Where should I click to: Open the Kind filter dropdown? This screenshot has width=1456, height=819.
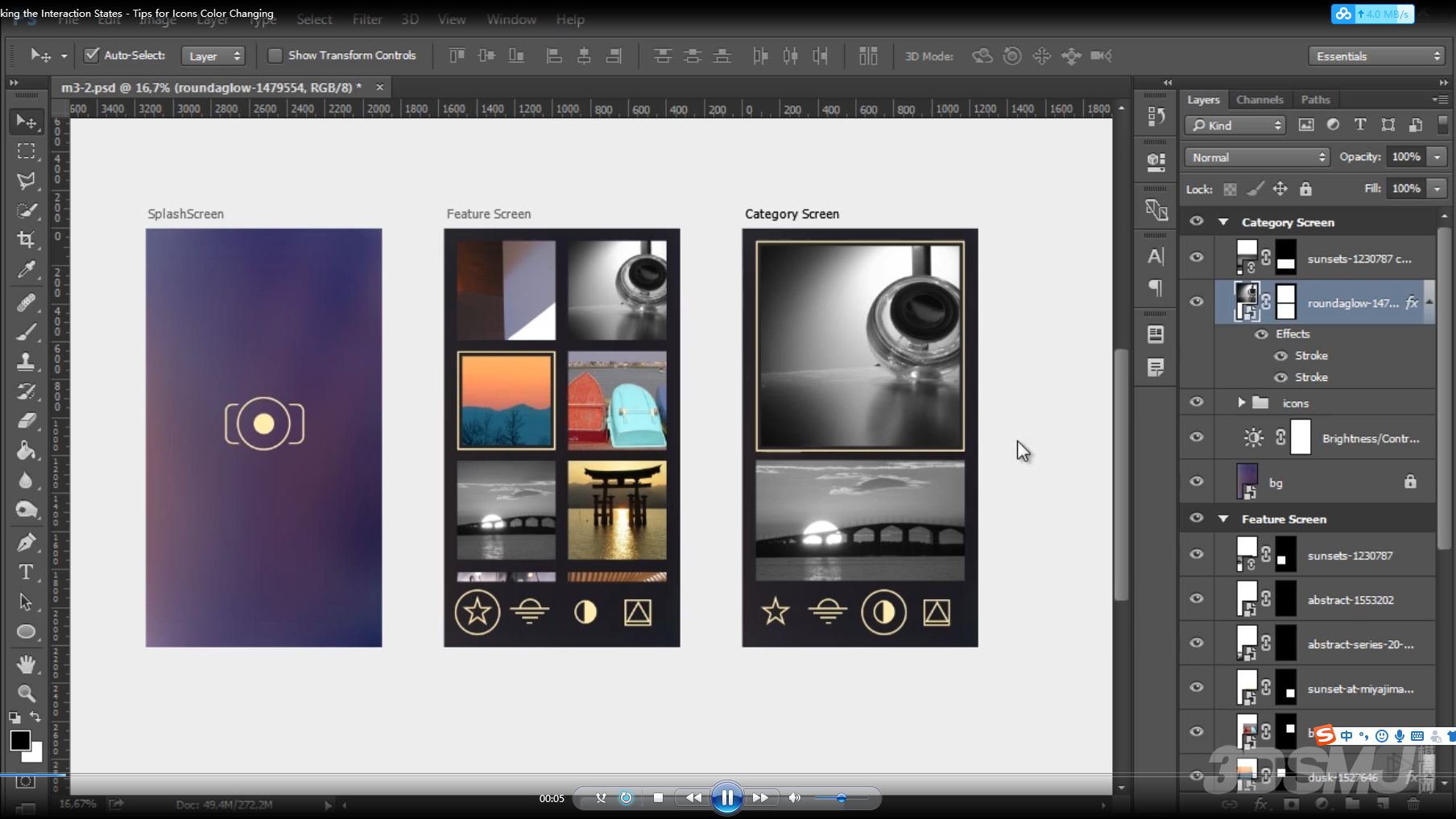[1236, 125]
